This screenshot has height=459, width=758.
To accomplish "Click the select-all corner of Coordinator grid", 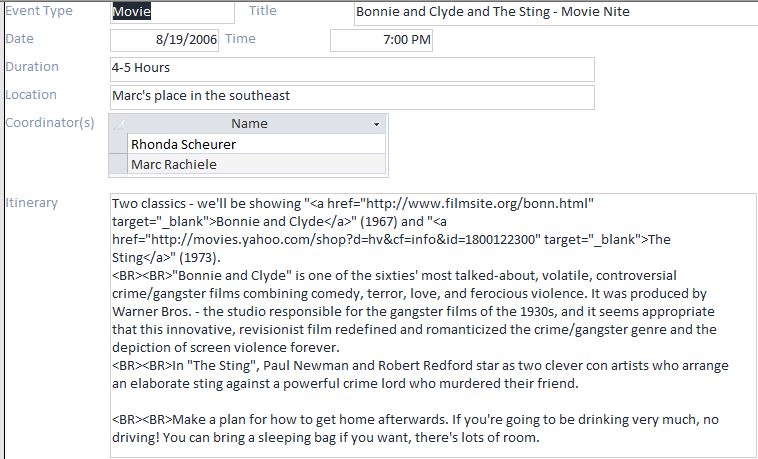I will (117, 124).
